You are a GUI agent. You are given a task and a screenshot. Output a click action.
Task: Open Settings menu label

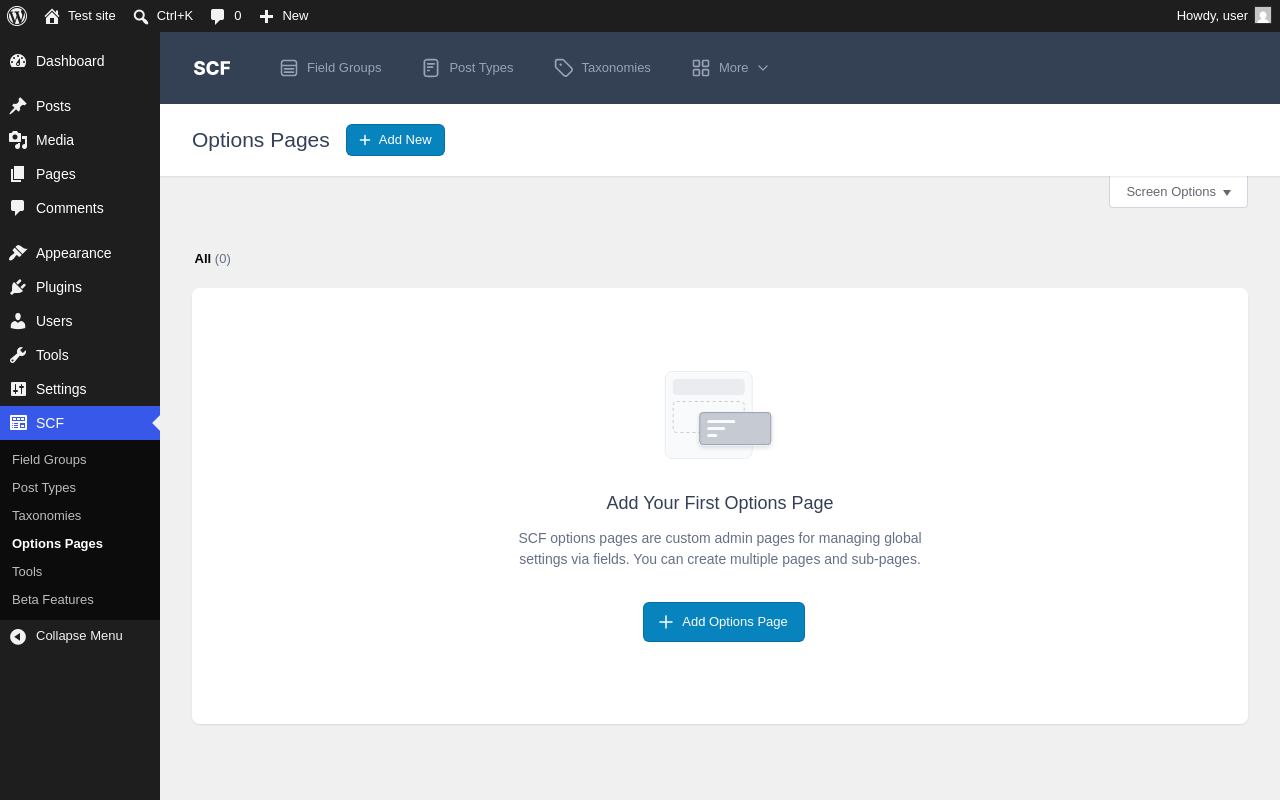(x=61, y=389)
